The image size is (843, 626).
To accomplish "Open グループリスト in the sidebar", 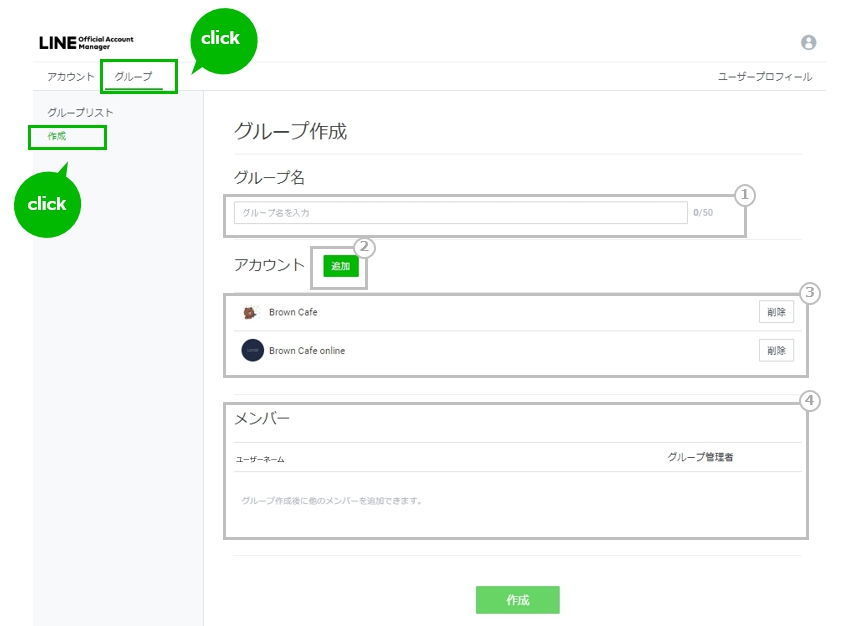I will click(80, 113).
